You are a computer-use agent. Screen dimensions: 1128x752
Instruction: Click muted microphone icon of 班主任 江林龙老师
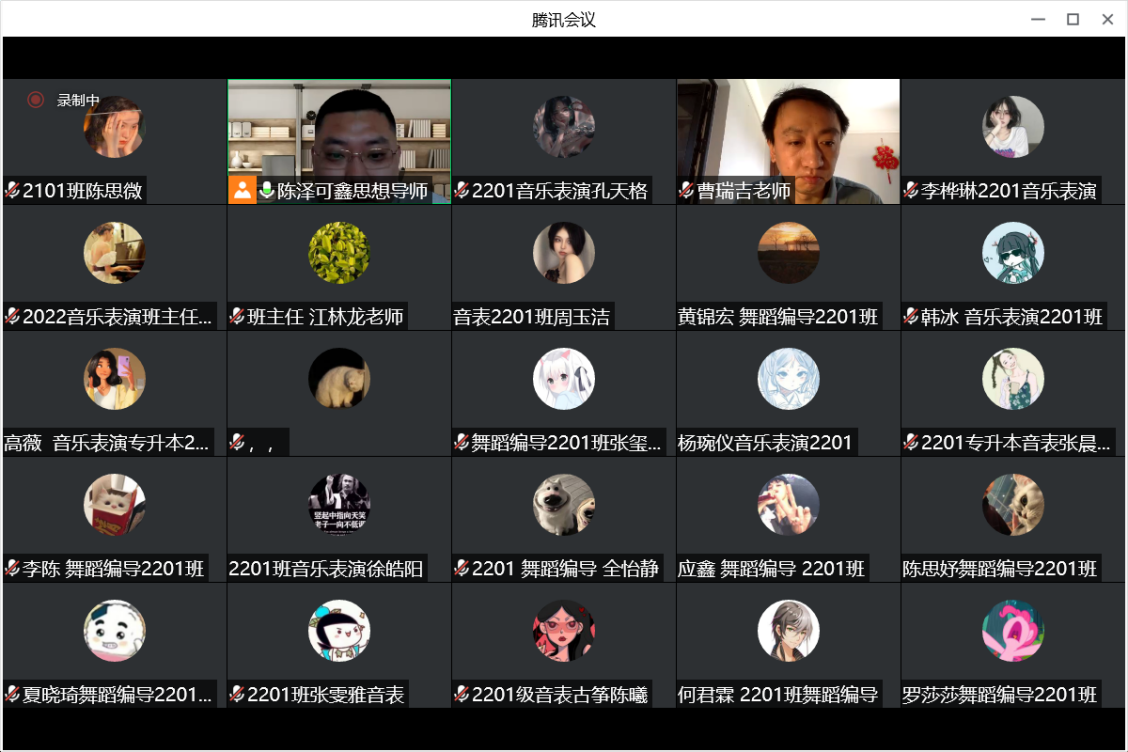[237, 317]
